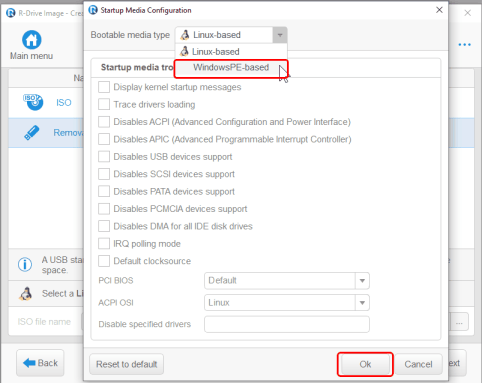Check Default clocksource option
This screenshot has width=482, height=383.
click(104, 261)
